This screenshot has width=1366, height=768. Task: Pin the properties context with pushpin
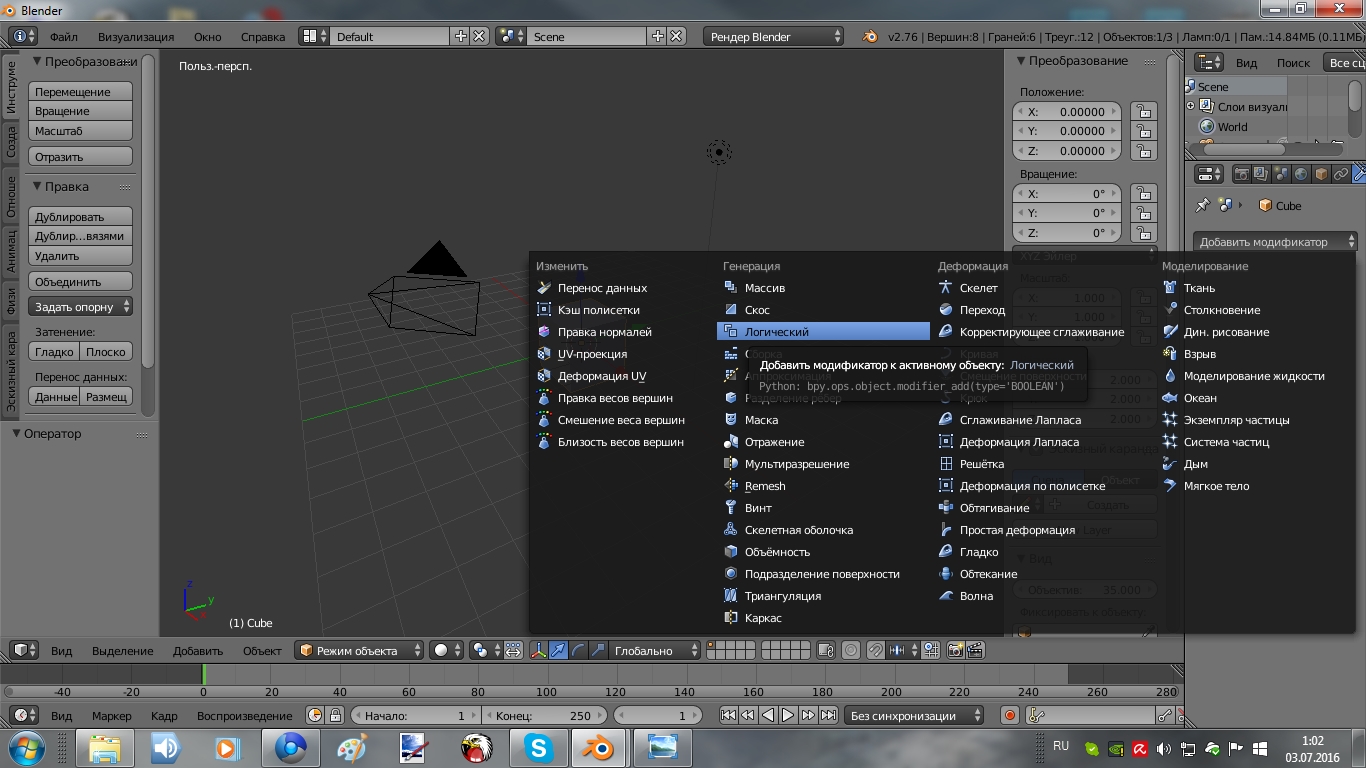[x=1203, y=205]
